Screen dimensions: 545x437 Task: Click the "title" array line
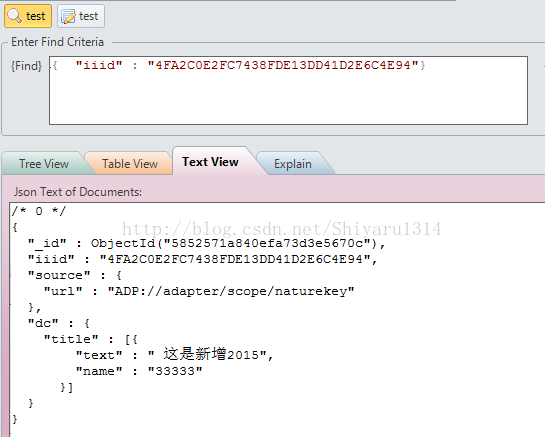click(x=91, y=339)
